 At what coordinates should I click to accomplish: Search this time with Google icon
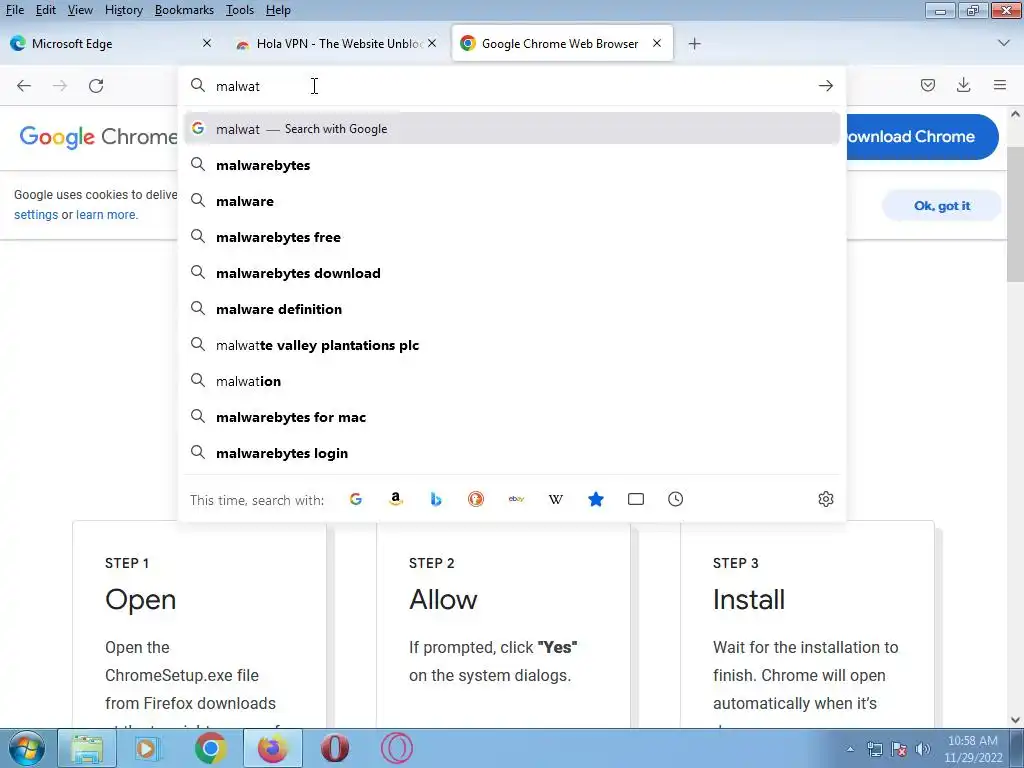[356, 500]
